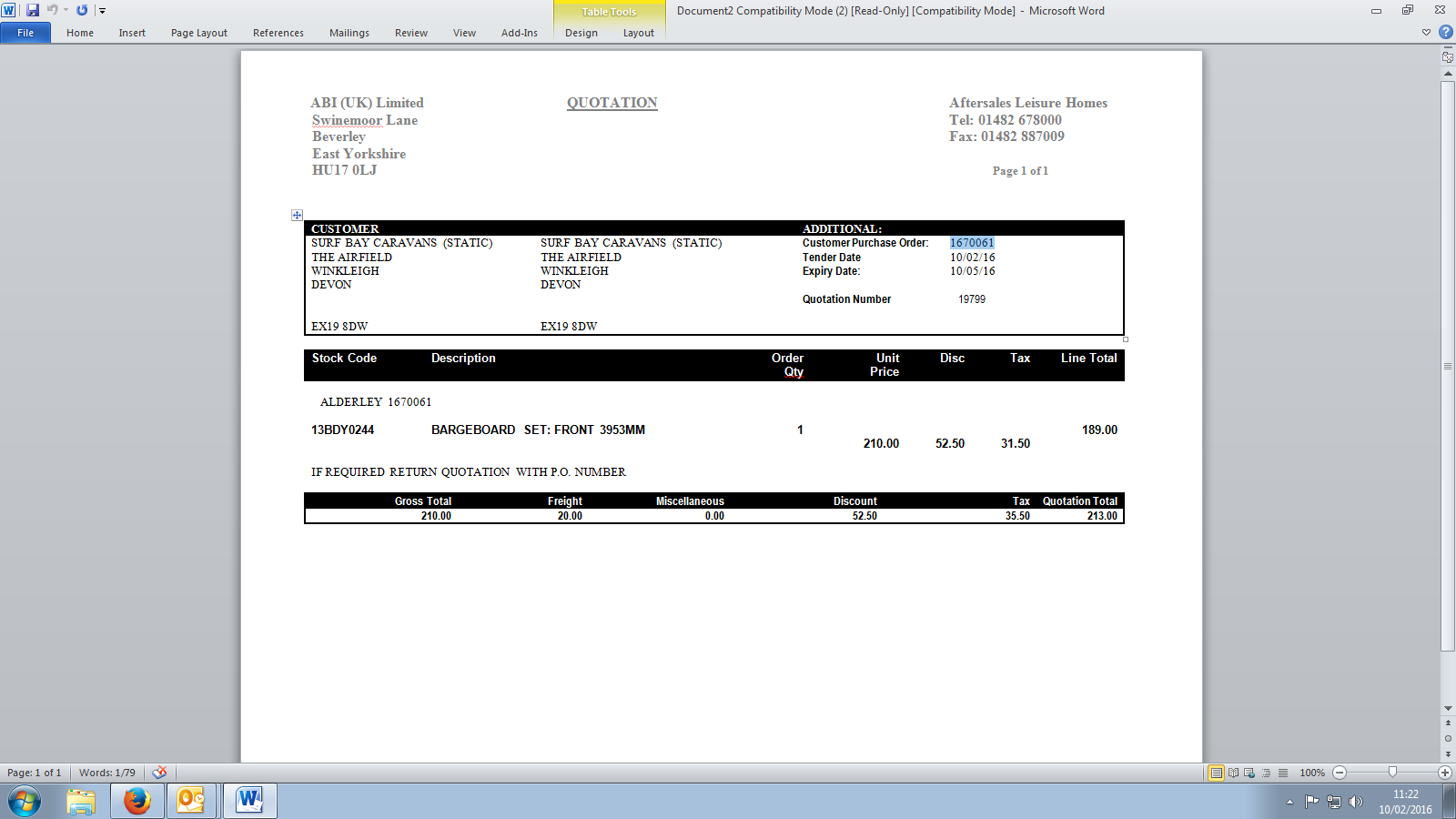Screen dimensions: 1456x819
Task: Click the vertical scrollbar thumb
Action: (x=1448, y=366)
